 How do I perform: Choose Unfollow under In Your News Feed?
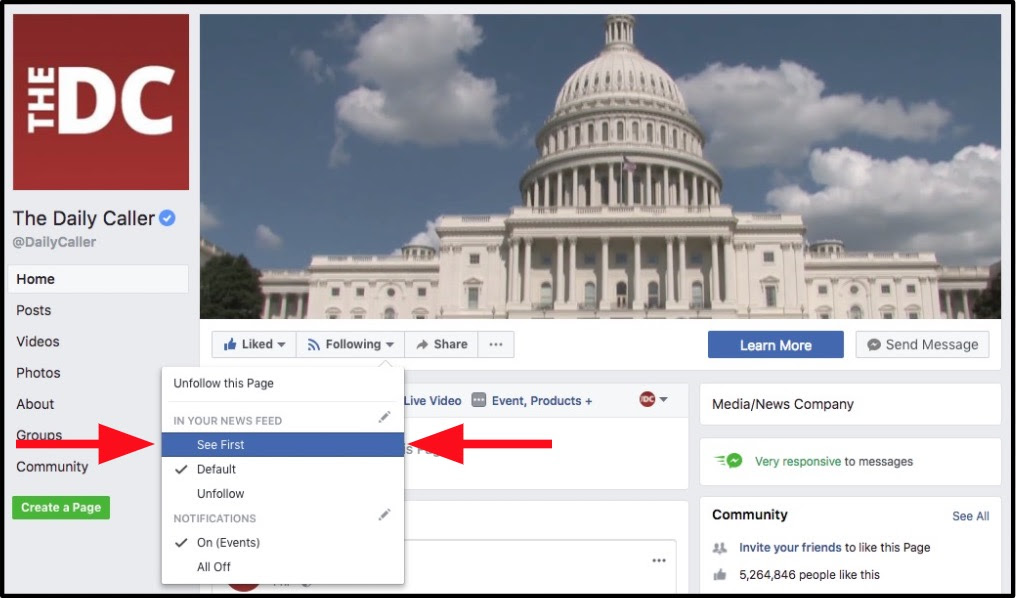click(283, 494)
